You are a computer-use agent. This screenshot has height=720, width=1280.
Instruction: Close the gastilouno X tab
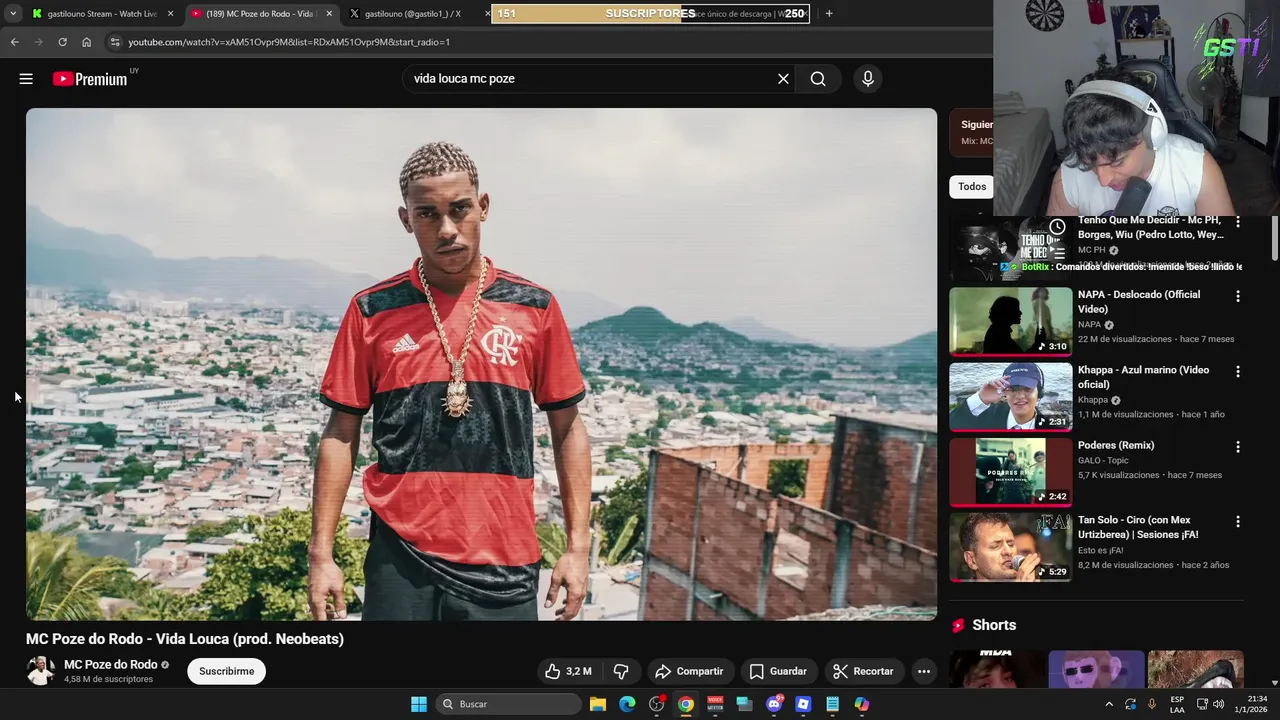[x=488, y=14]
